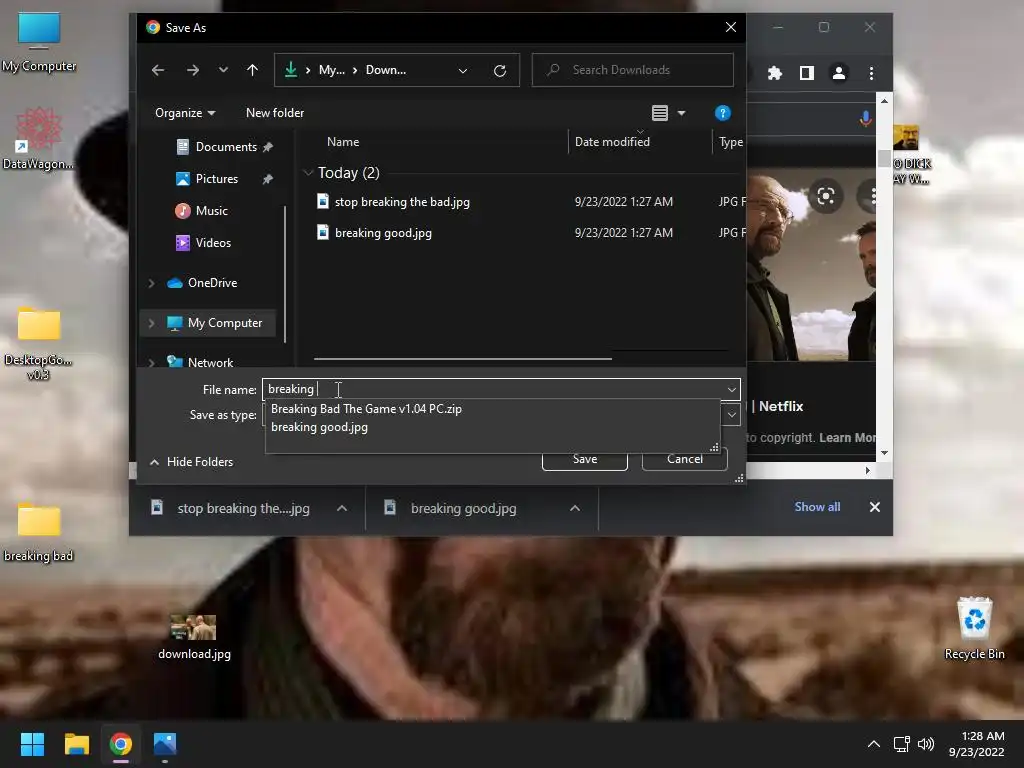Close the Save As dialog
The height and width of the screenshot is (768, 1024).
[x=731, y=27]
